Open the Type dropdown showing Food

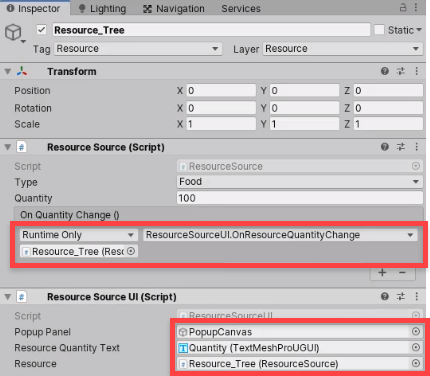point(299,182)
